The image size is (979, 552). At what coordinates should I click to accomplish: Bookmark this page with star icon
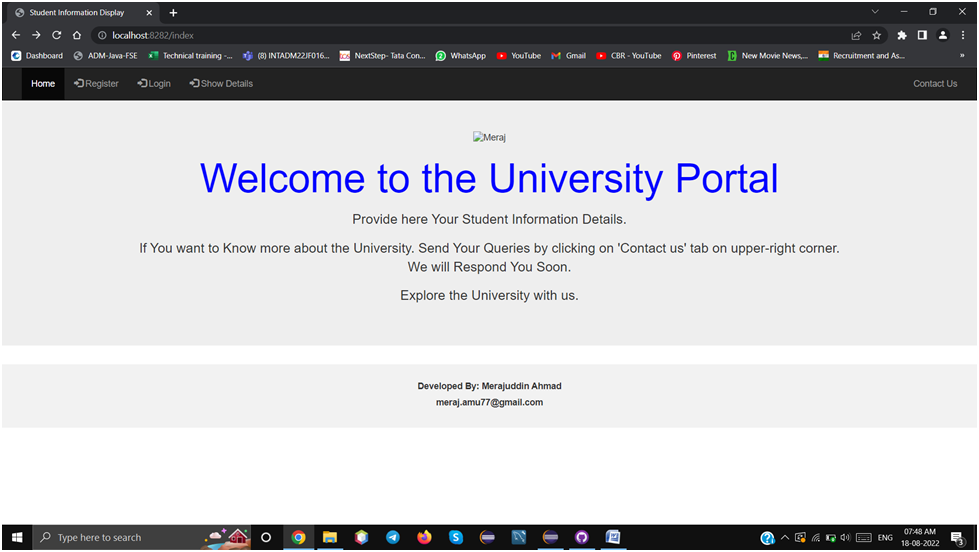877,36
